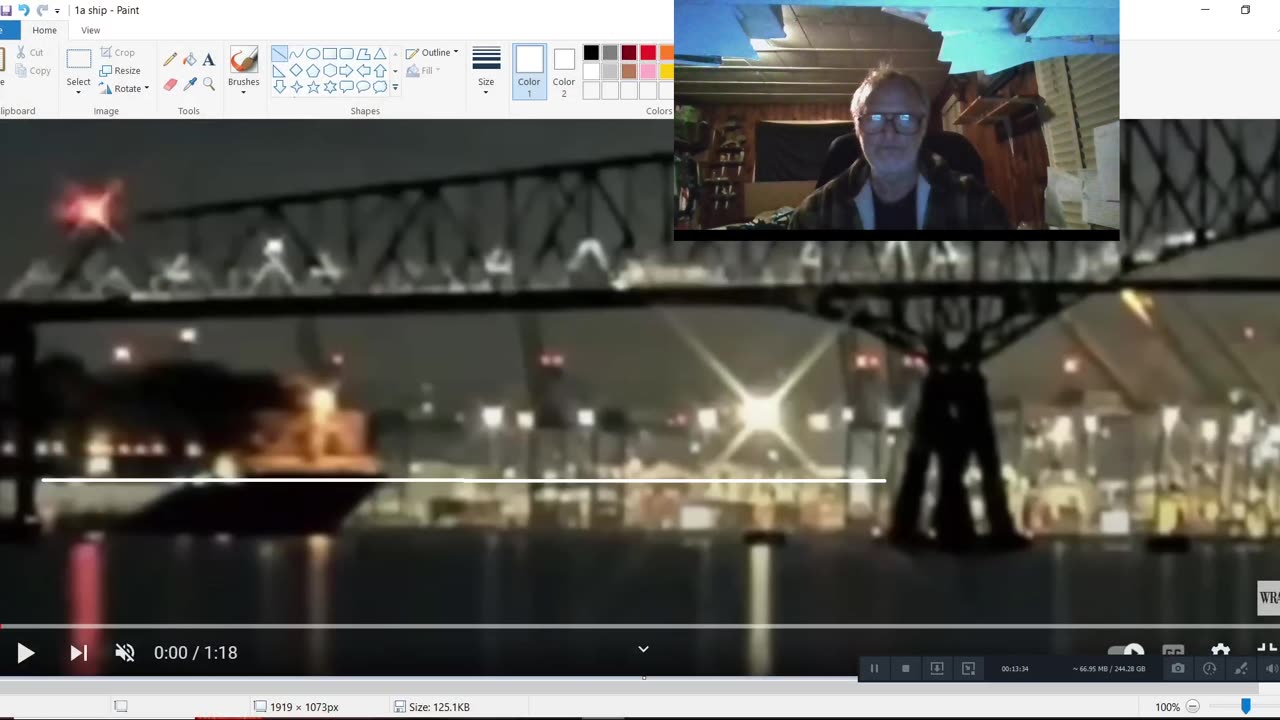
Task: Pick the brown color swatch
Action: click(629, 71)
